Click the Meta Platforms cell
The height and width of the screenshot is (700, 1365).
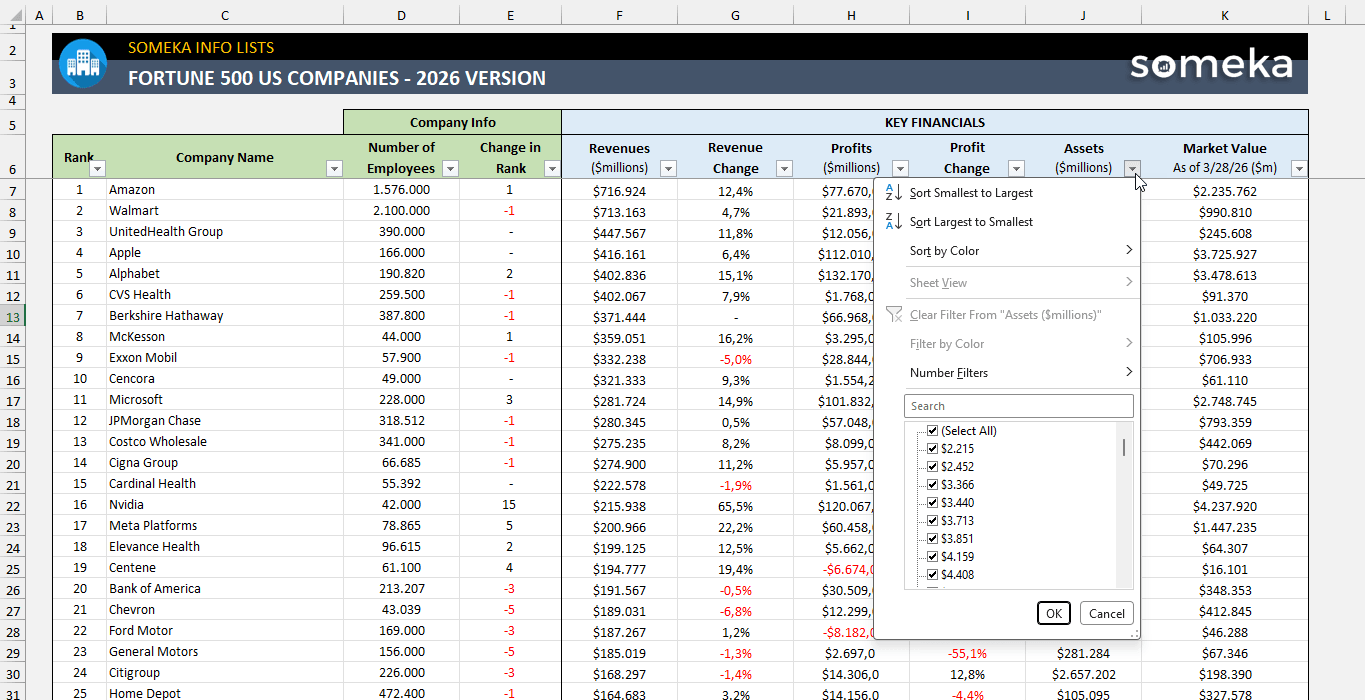point(225,526)
